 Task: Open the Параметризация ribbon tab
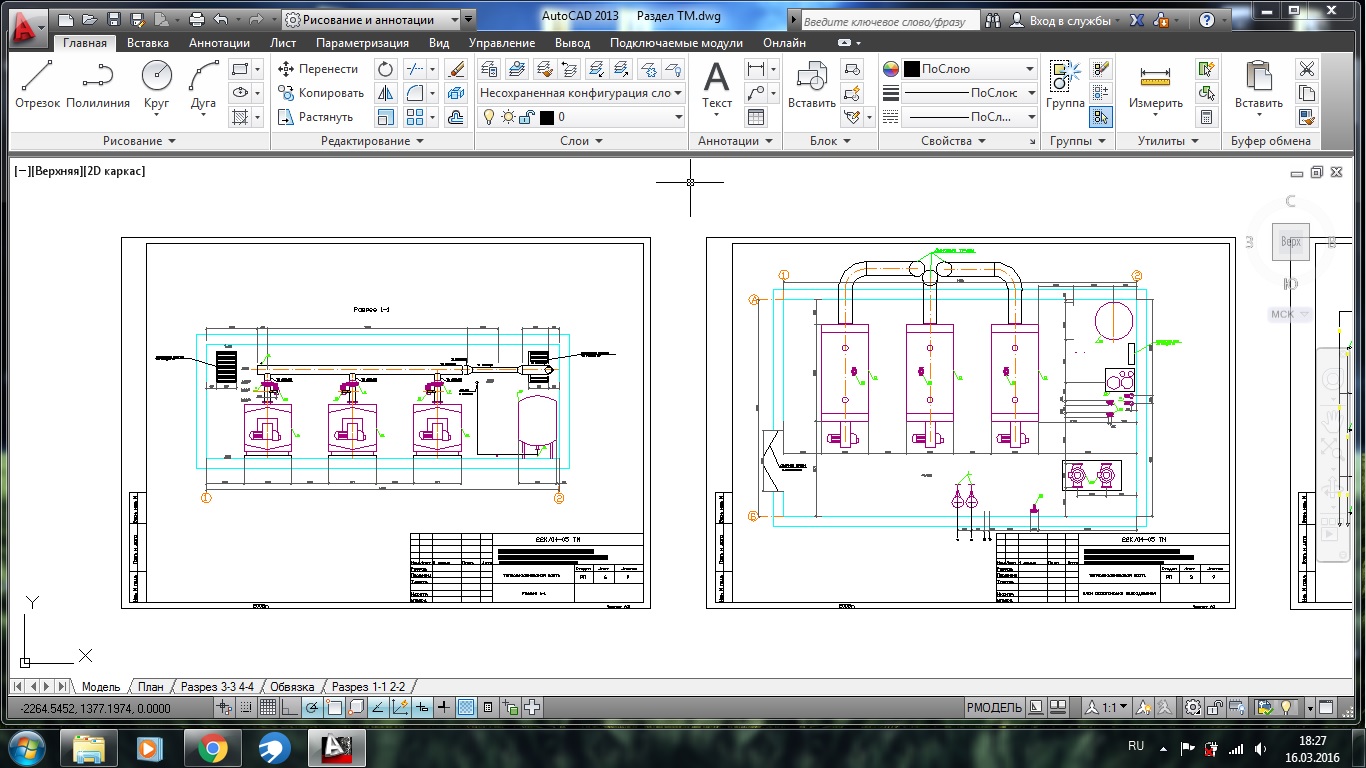pyautogui.click(x=362, y=43)
